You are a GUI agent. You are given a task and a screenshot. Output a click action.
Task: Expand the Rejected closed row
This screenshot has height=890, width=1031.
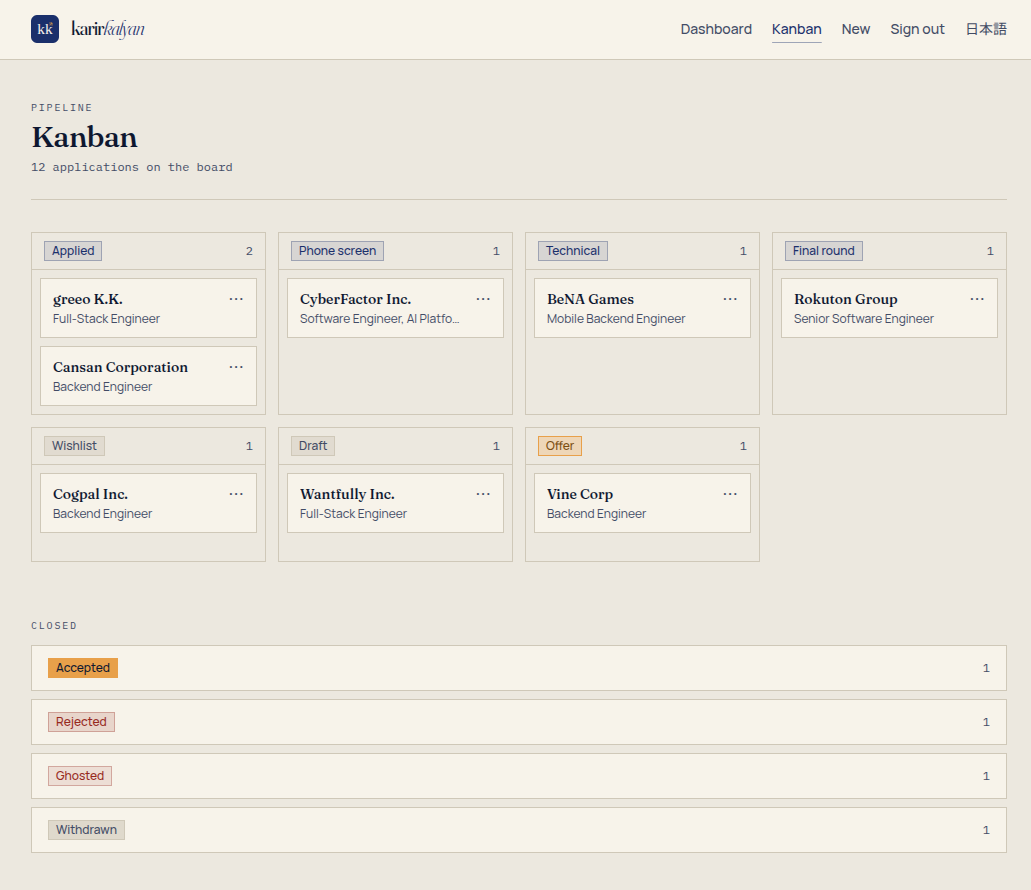tap(519, 722)
